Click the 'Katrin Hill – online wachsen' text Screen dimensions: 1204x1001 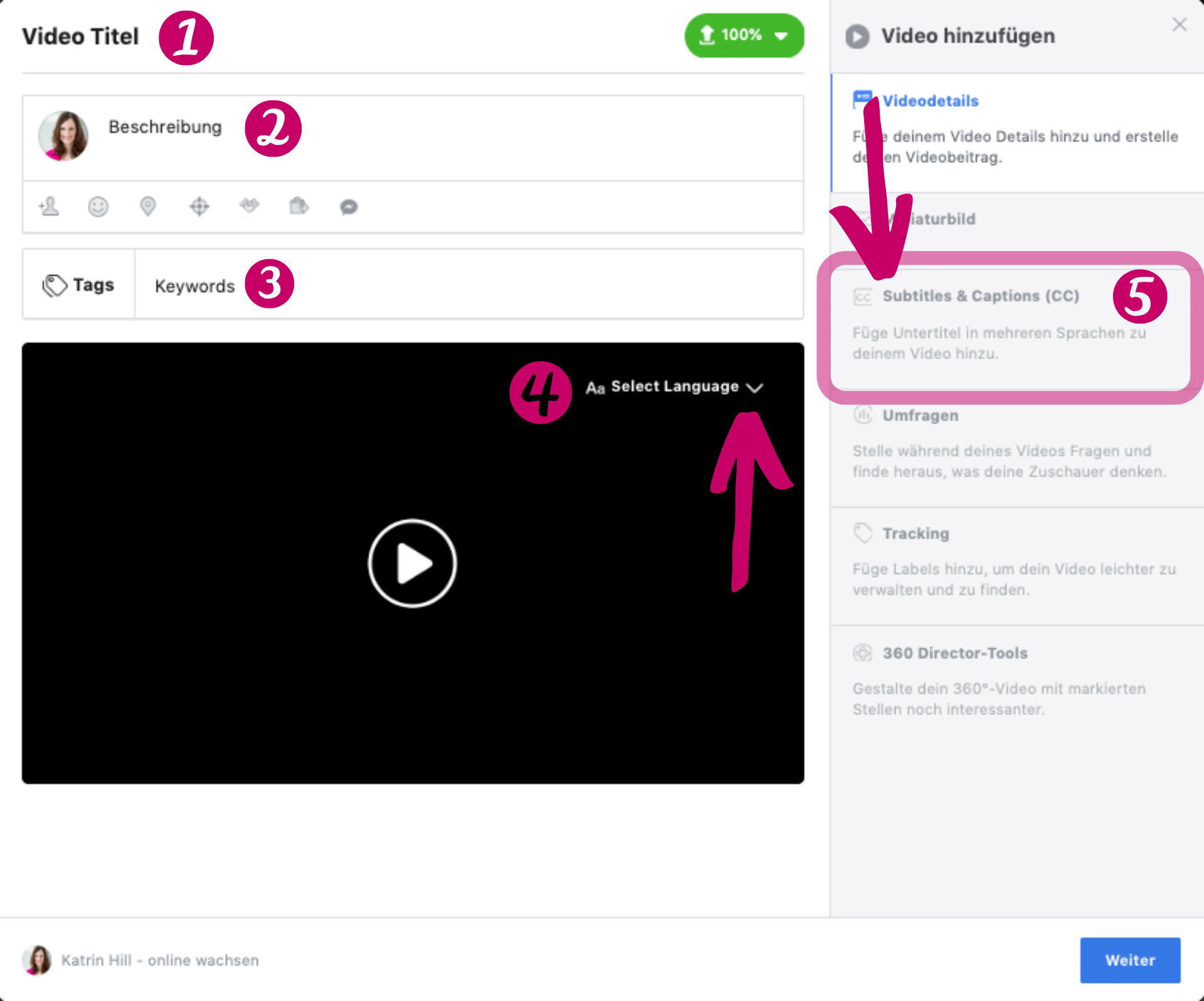160,960
